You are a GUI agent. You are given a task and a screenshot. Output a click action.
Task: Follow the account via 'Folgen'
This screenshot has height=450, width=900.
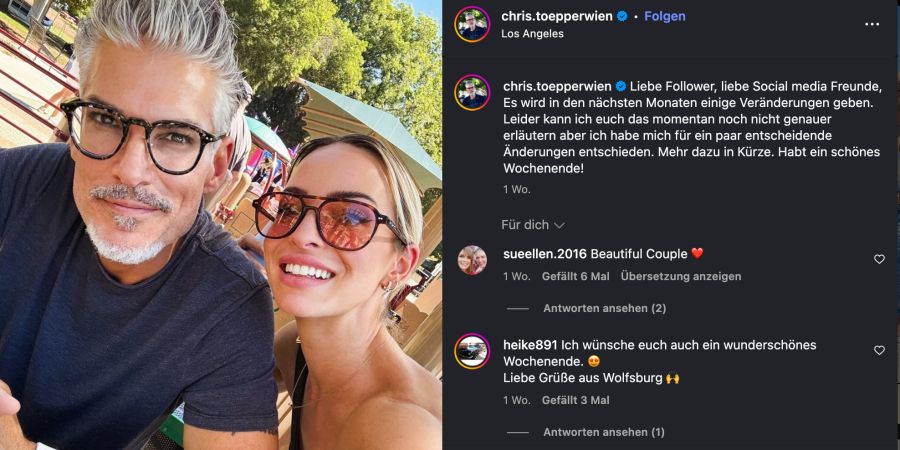click(x=665, y=17)
